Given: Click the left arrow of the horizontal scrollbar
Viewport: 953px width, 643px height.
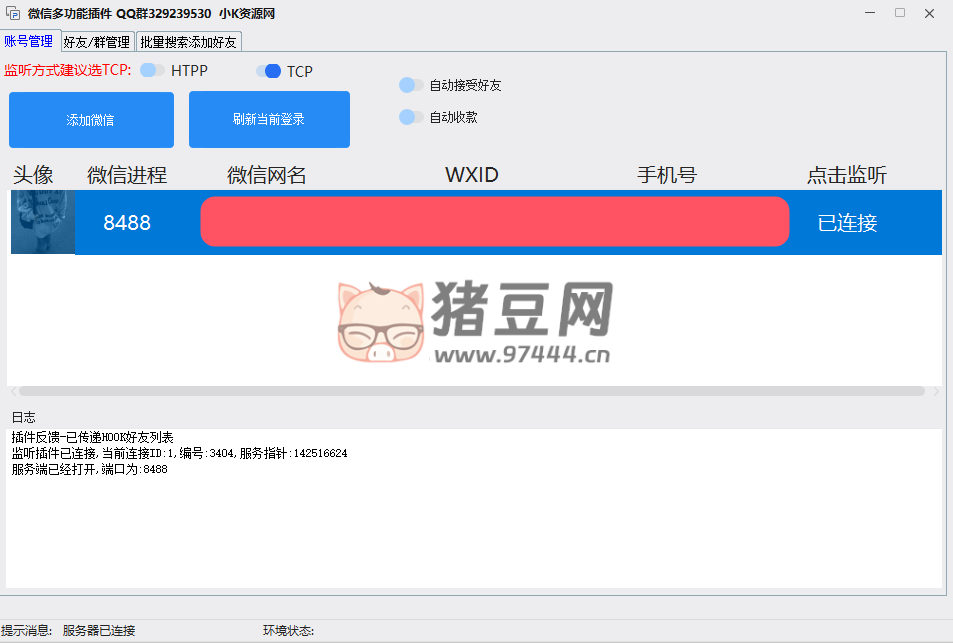Looking at the screenshot, I should (x=12, y=391).
